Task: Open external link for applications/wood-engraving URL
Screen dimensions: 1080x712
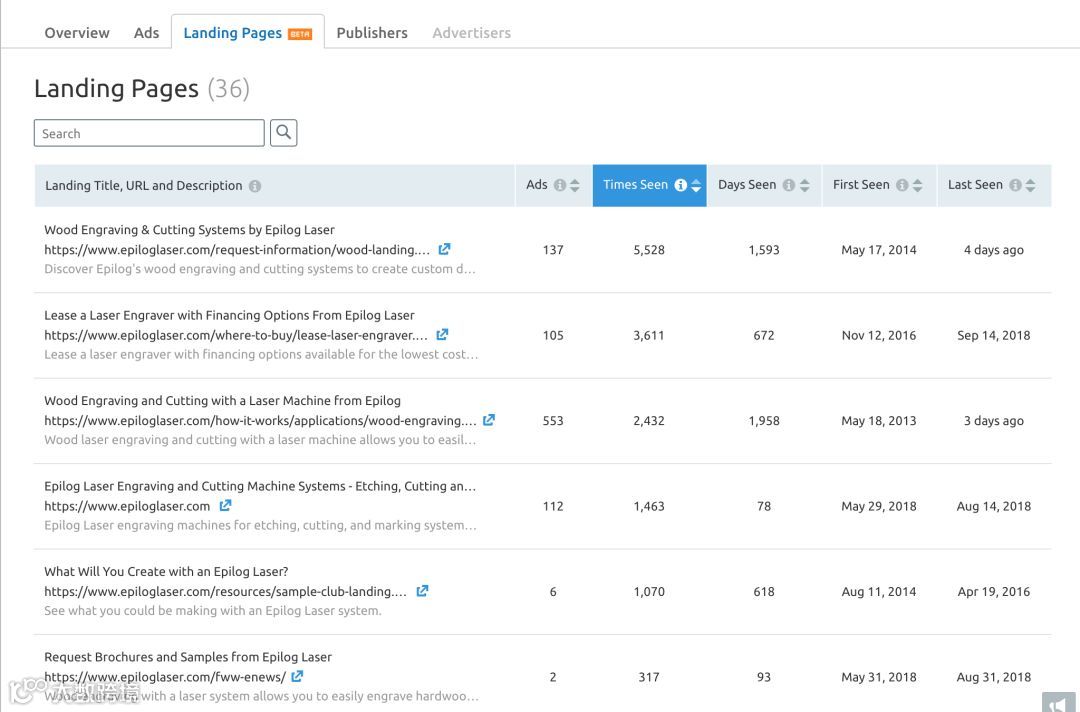Action: [489, 420]
